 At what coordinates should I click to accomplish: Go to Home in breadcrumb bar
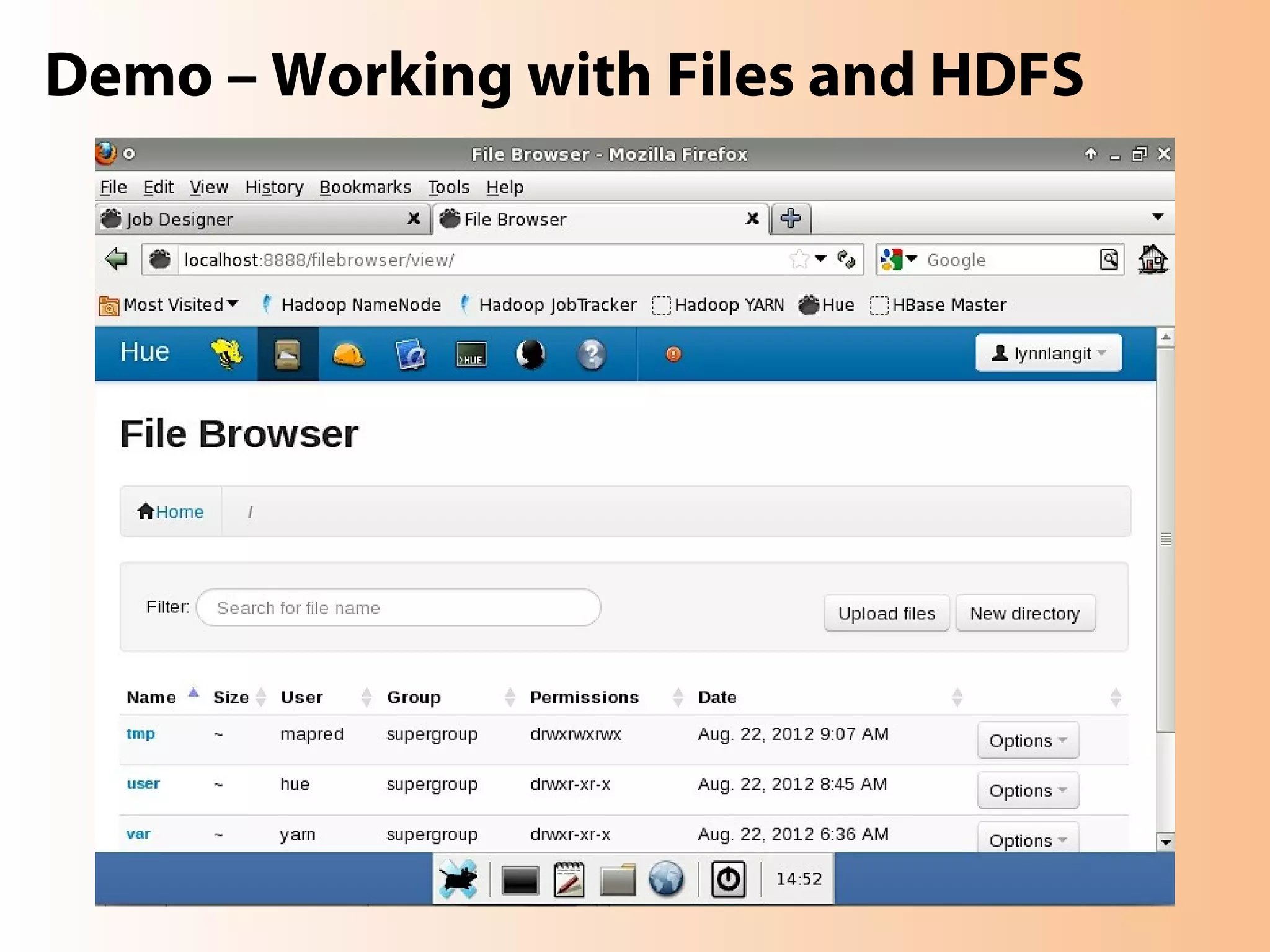(x=171, y=511)
